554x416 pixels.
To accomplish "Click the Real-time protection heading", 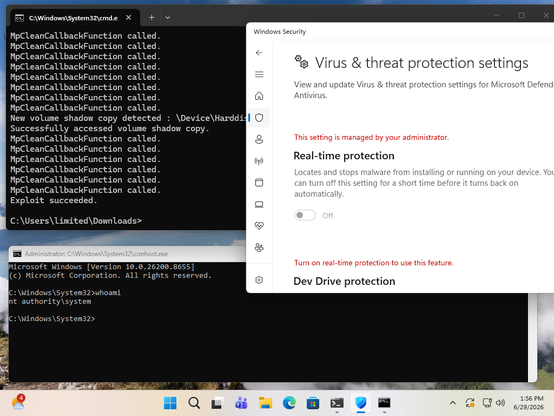I will tap(344, 156).
